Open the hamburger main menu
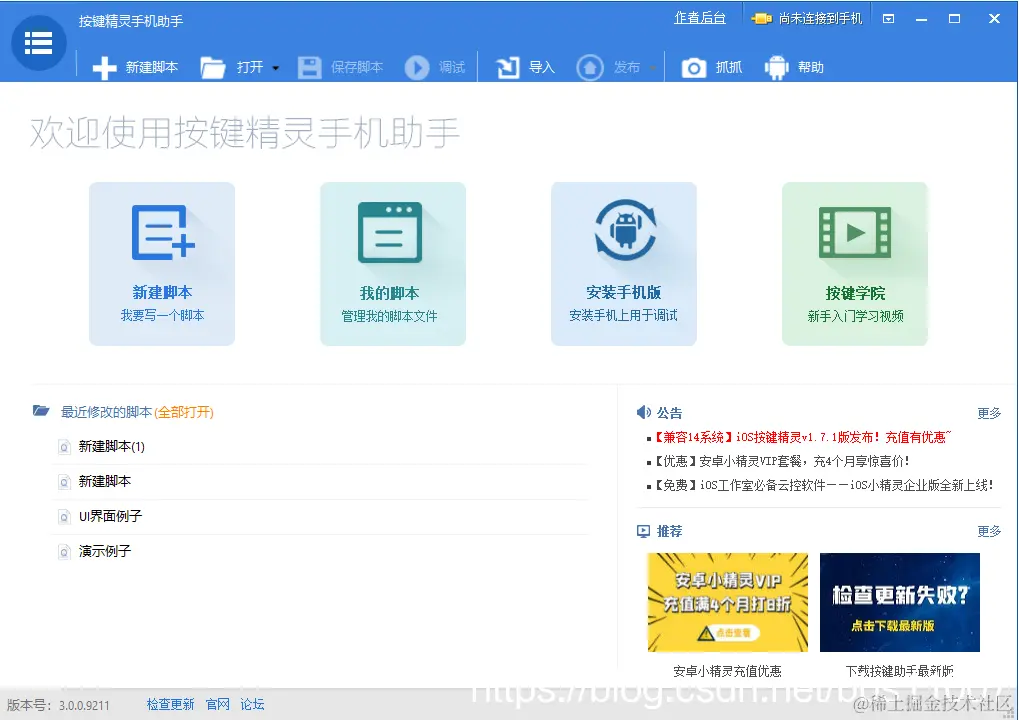Image resolution: width=1019 pixels, height=720 pixels. pos(38,42)
